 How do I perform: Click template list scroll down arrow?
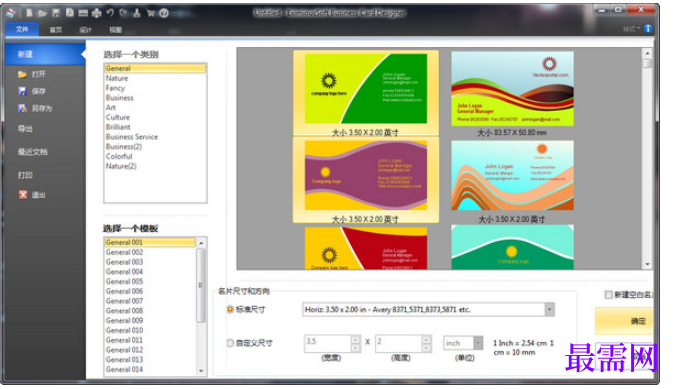click(201, 370)
